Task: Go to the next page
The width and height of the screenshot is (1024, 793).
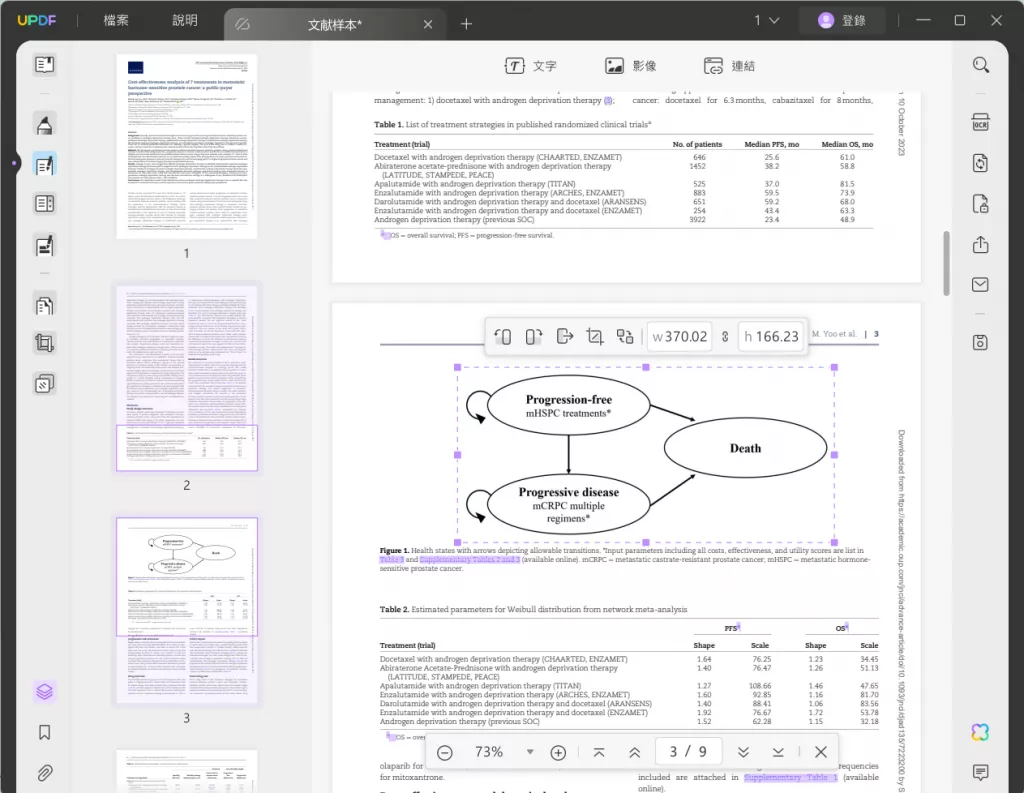Action: tap(743, 753)
